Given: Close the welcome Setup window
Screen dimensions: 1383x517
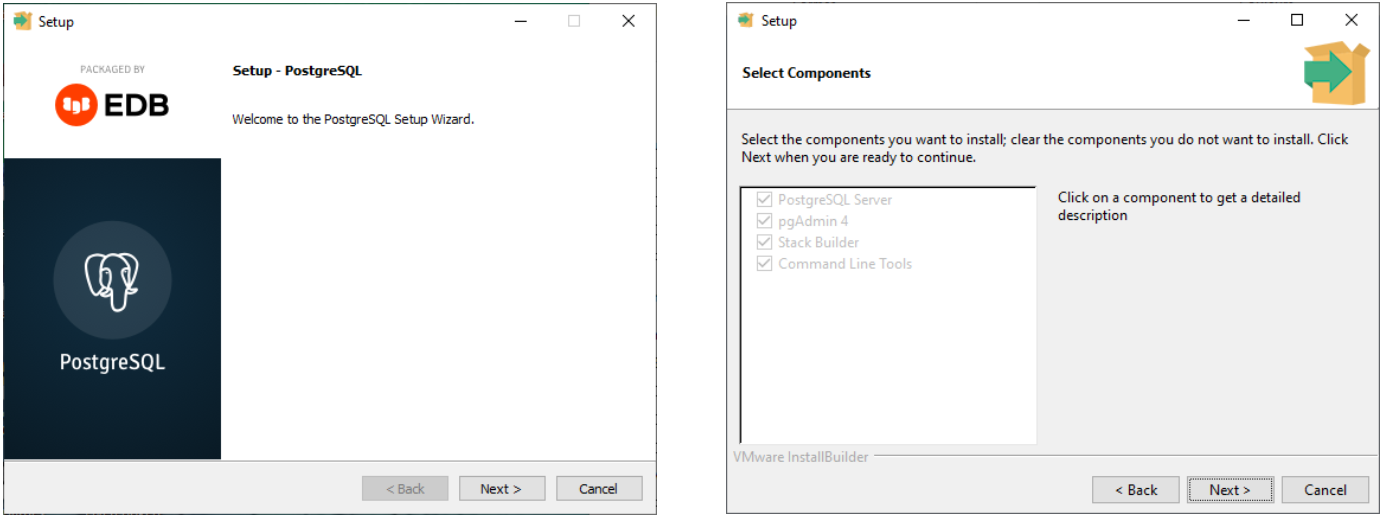Looking at the screenshot, I should click(628, 21).
